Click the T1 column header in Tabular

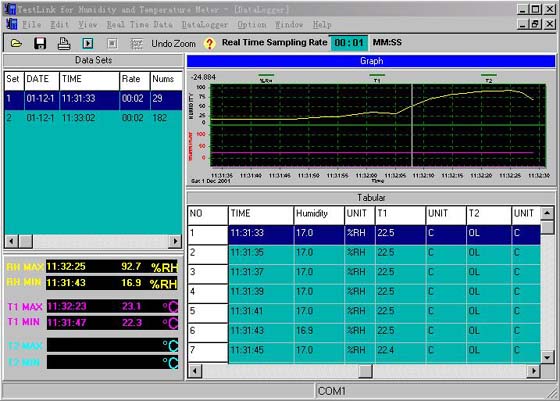click(x=401, y=215)
